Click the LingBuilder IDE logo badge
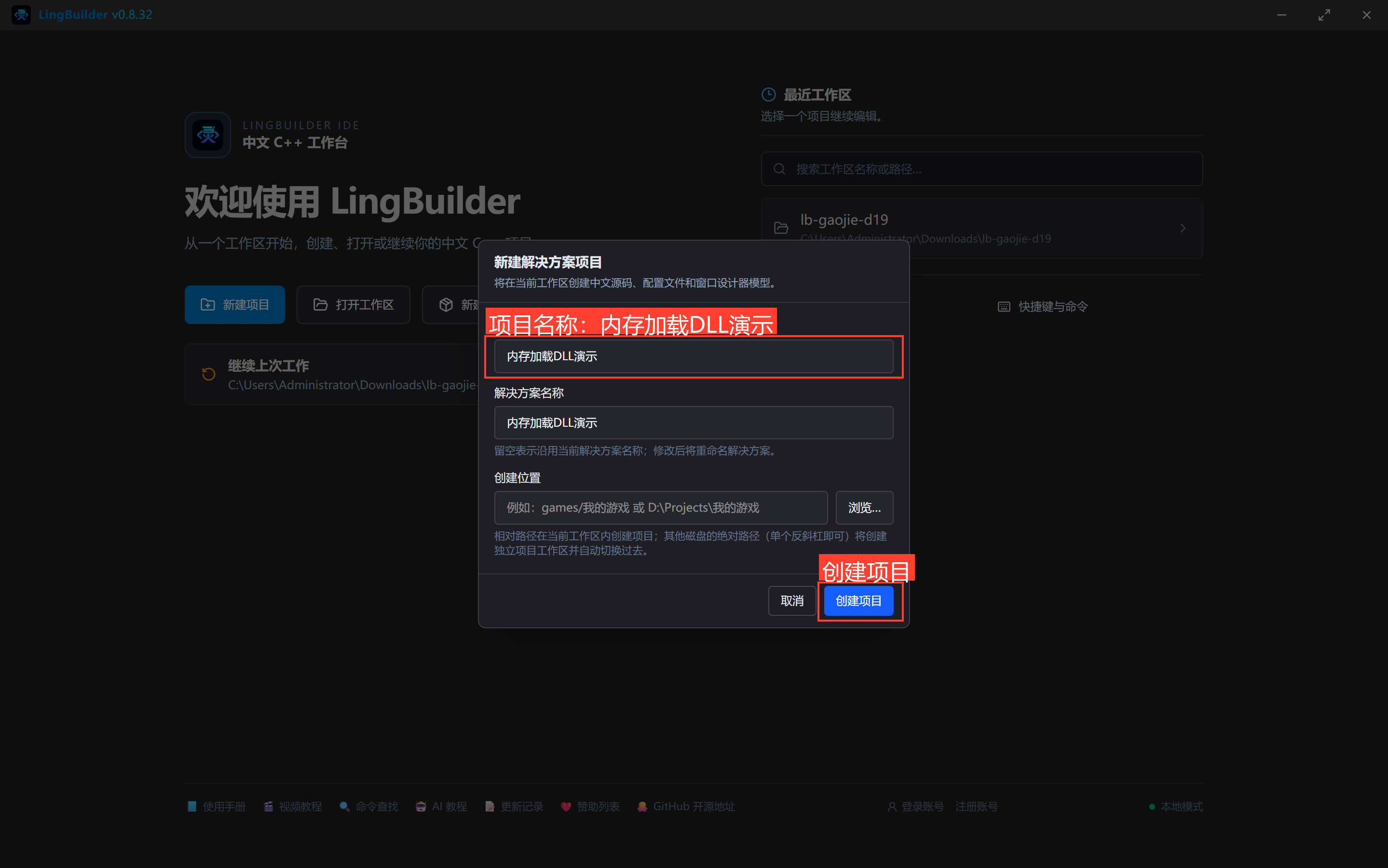1388x868 pixels. coord(208,135)
